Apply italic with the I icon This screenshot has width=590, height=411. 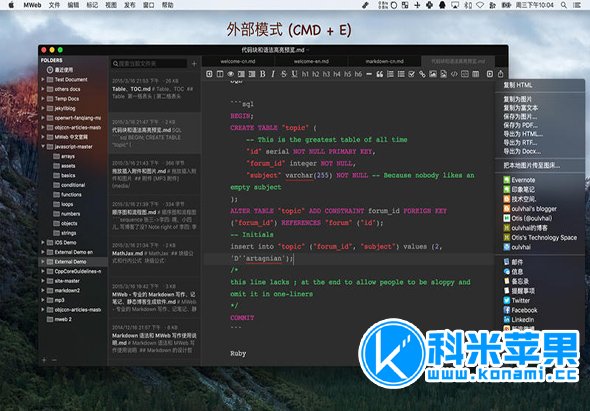point(273,74)
